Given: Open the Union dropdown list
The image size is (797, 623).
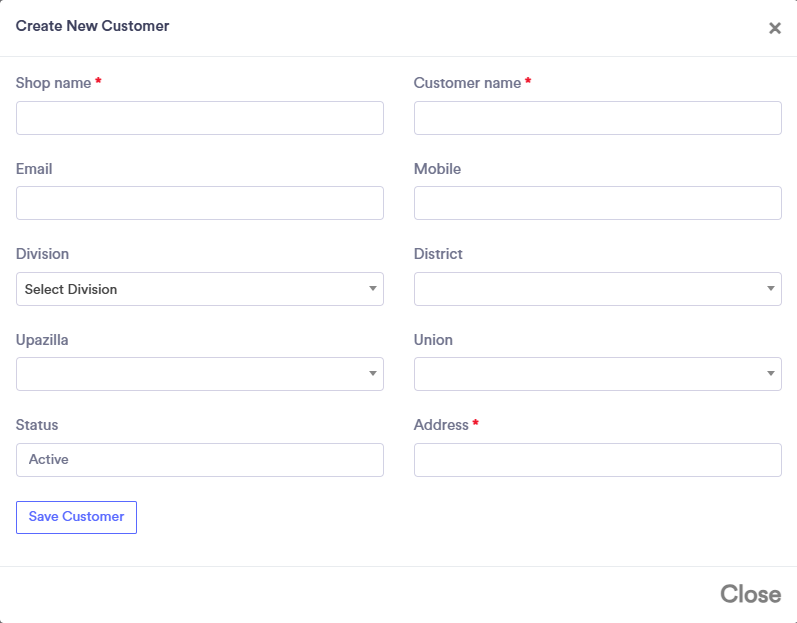Looking at the screenshot, I should tap(597, 374).
